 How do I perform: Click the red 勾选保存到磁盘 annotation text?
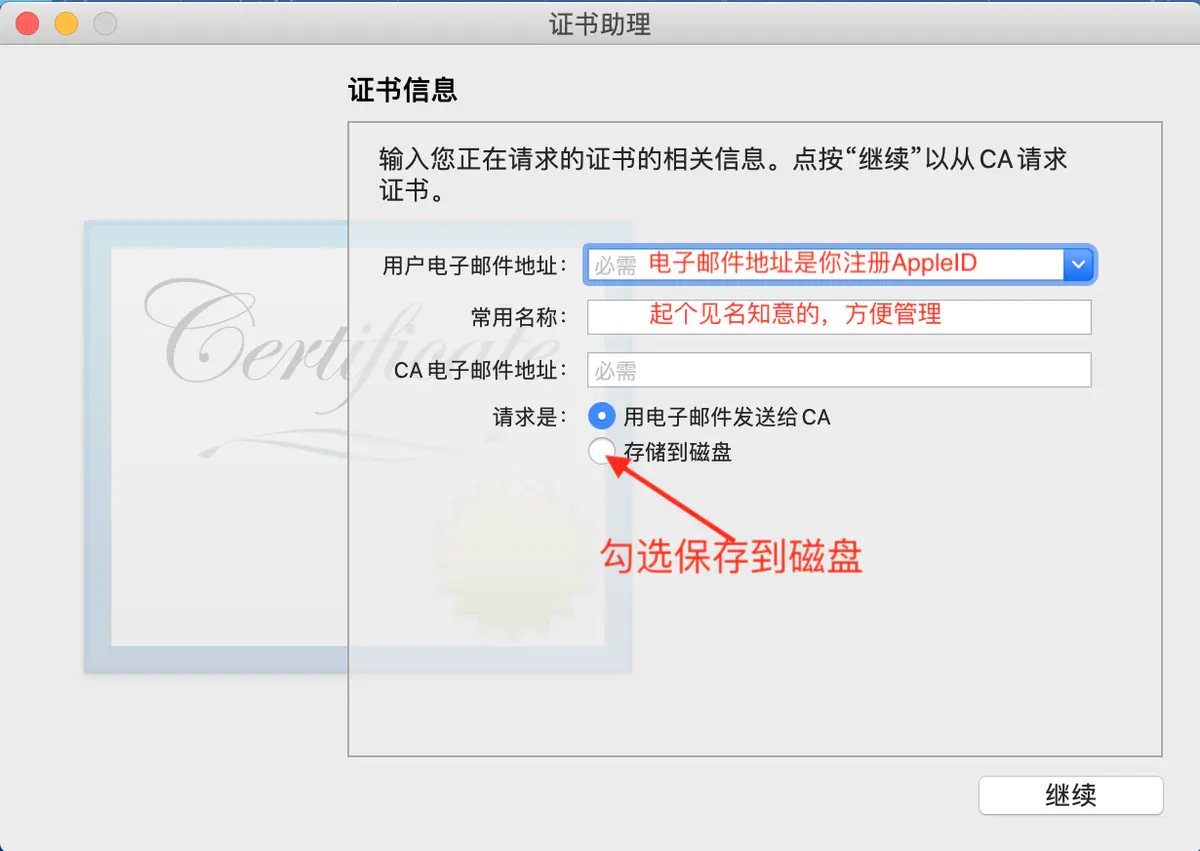point(731,556)
